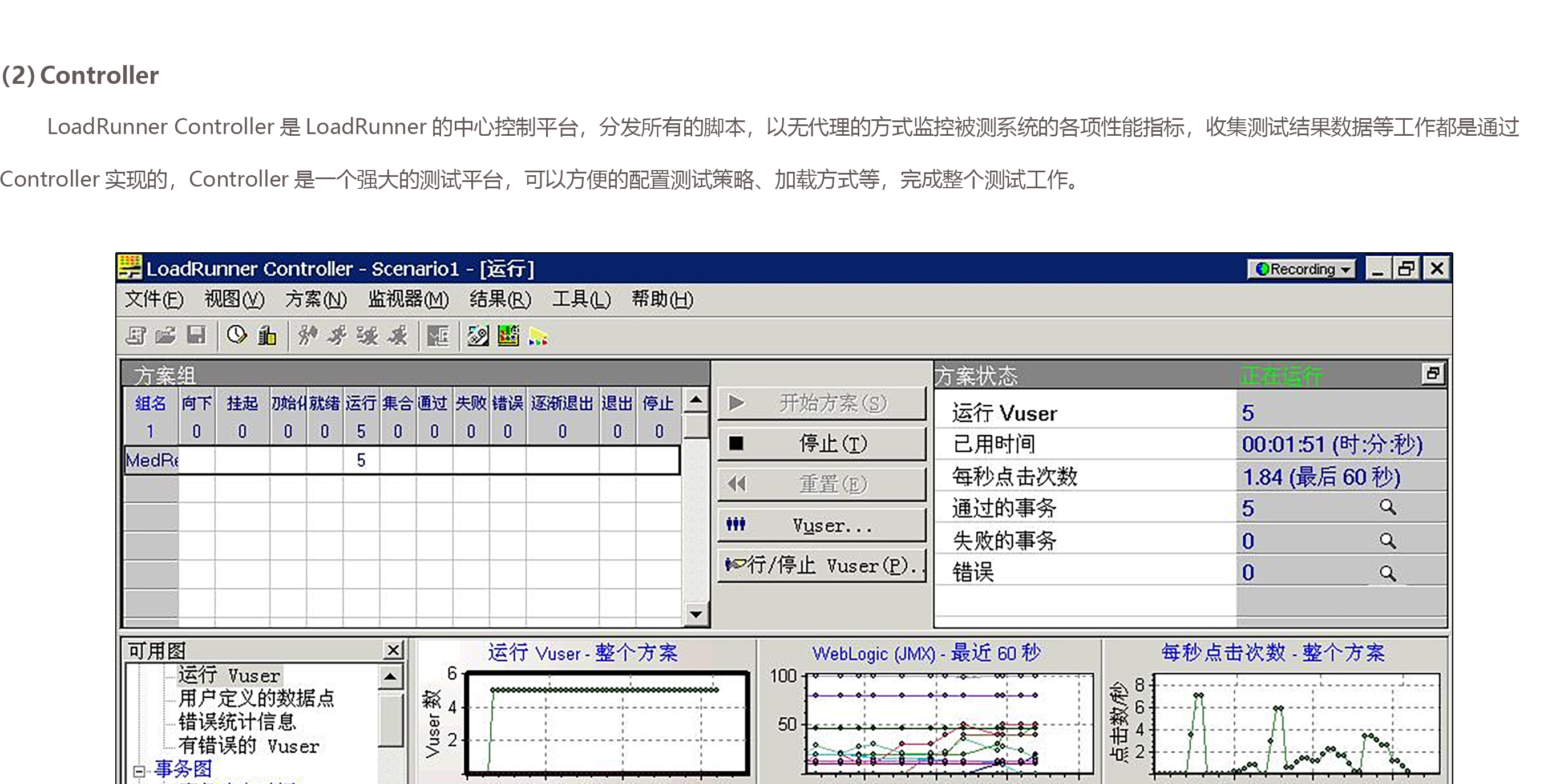Click the open scenario folder icon
This screenshot has height=784, width=1568.
165,336
